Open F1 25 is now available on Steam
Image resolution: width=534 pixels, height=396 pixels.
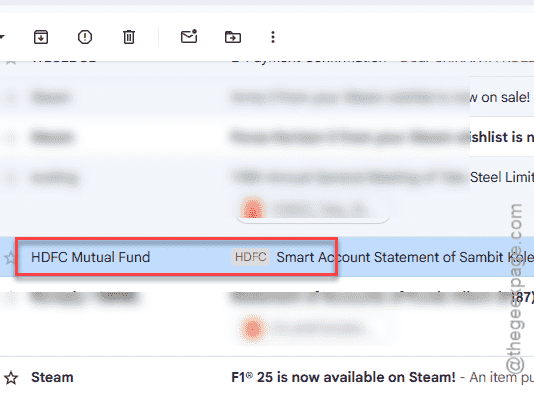click(x=343, y=377)
